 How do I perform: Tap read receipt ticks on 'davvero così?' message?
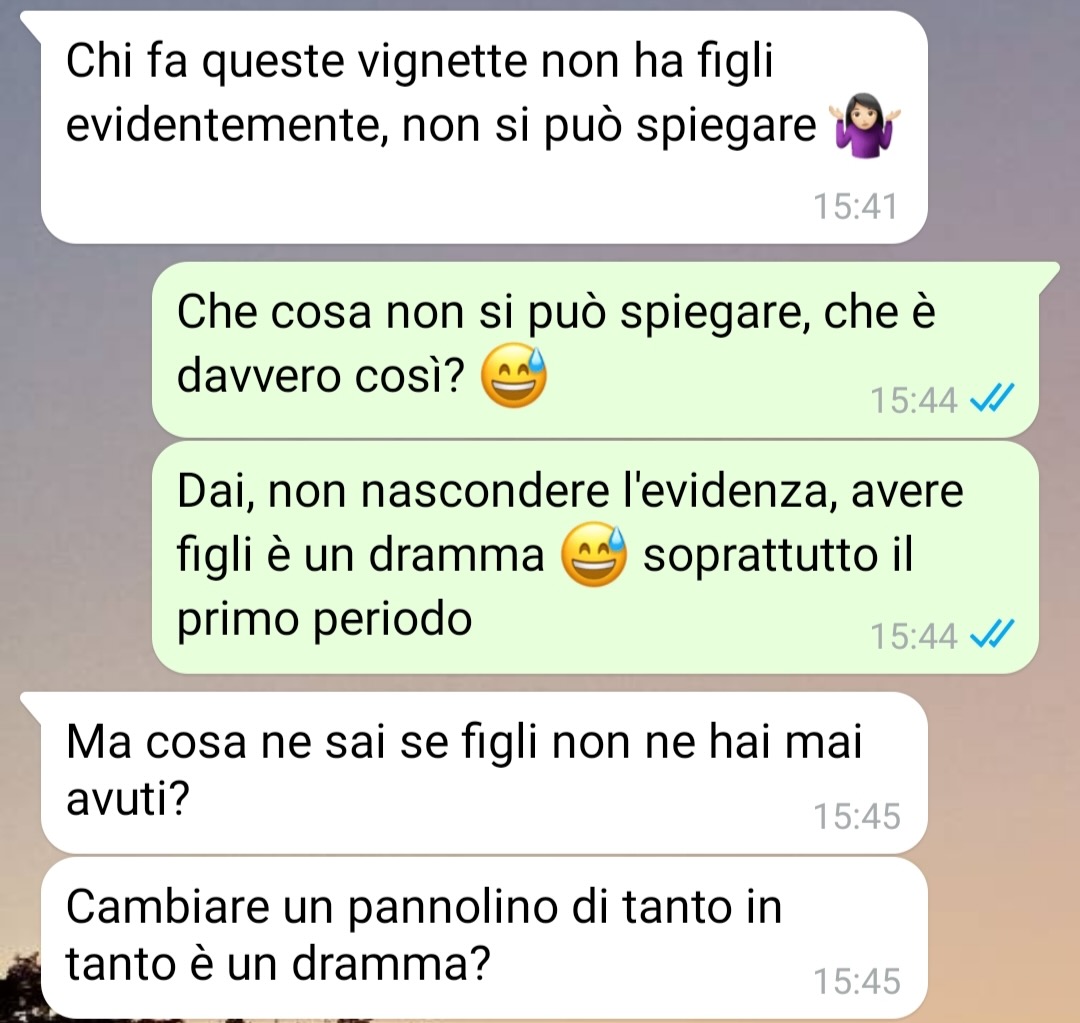point(992,398)
